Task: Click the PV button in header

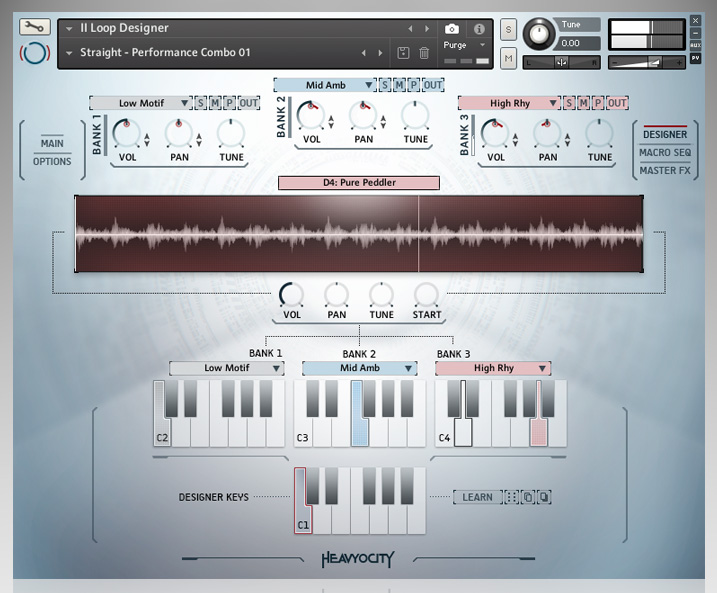Action: pyautogui.click(x=695, y=58)
